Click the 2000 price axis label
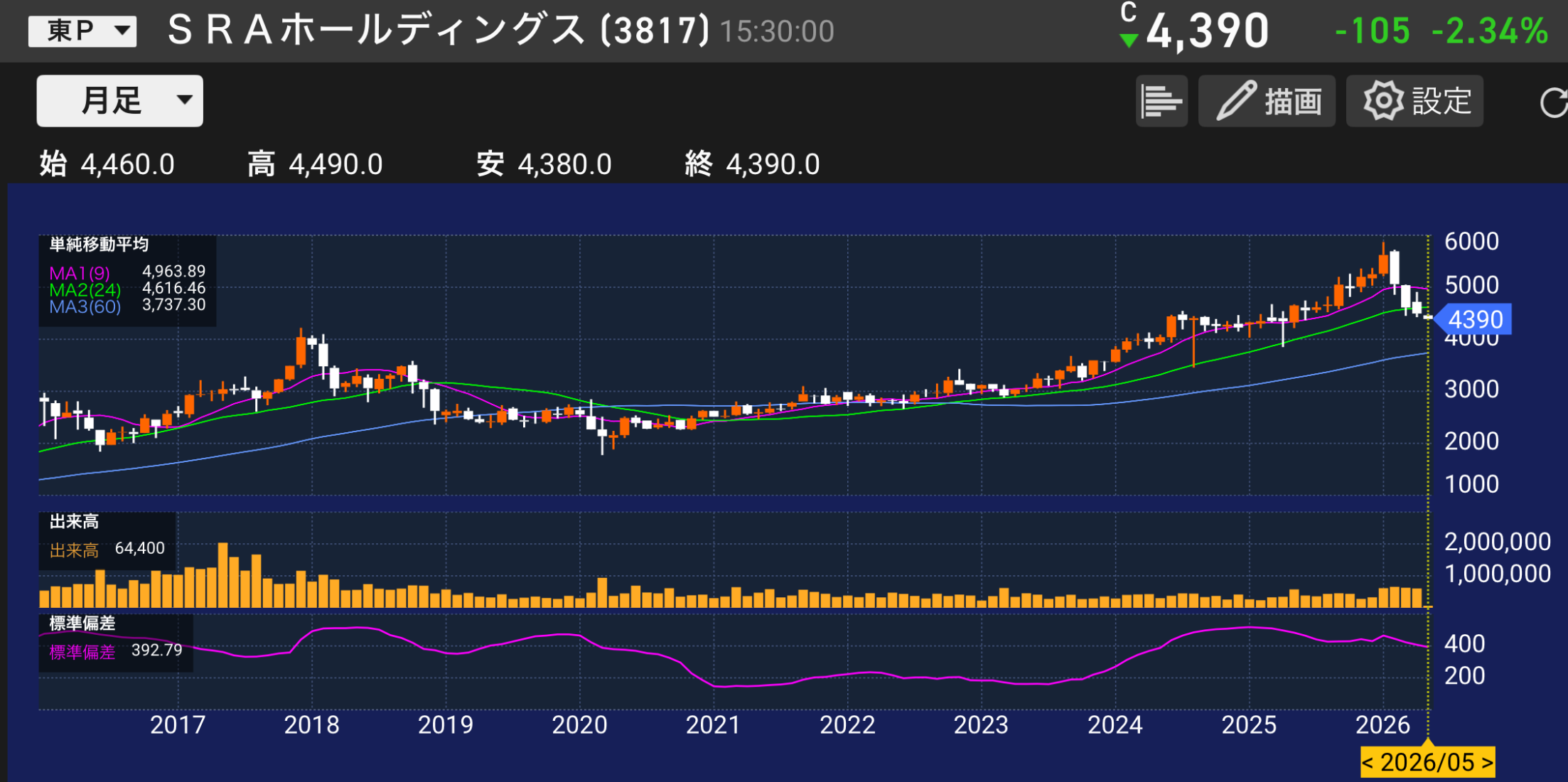The image size is (1568, 782). [x=1471, y=441]
